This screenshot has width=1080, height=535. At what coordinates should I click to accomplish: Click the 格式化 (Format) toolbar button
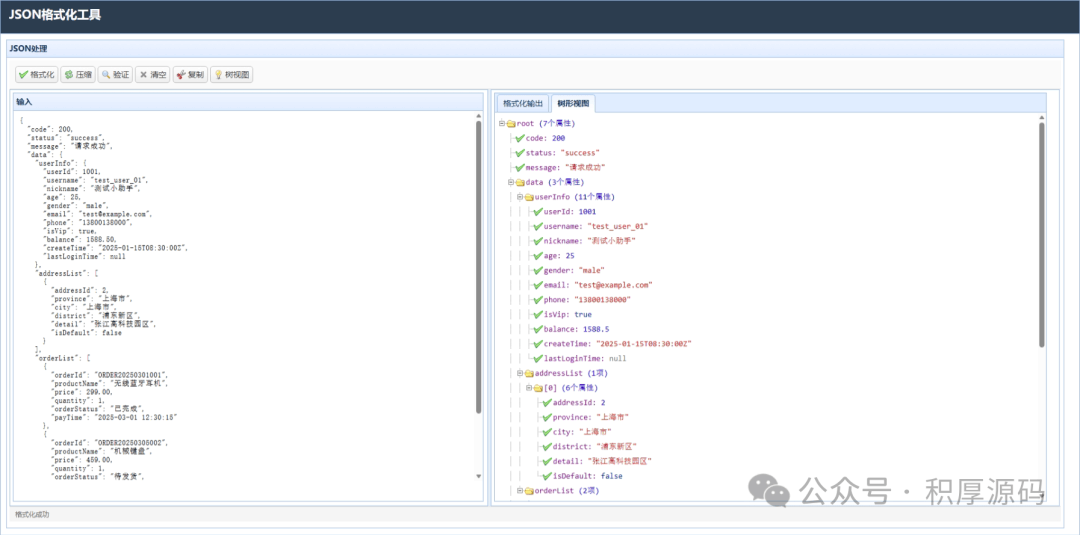[37, 75]
